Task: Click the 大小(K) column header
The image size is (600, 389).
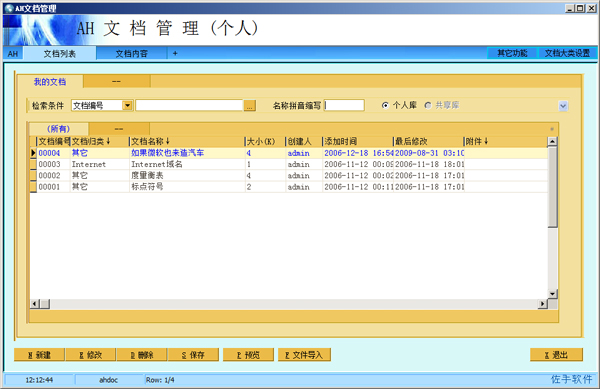Action: pyautogui.click(x=265, y=142)
